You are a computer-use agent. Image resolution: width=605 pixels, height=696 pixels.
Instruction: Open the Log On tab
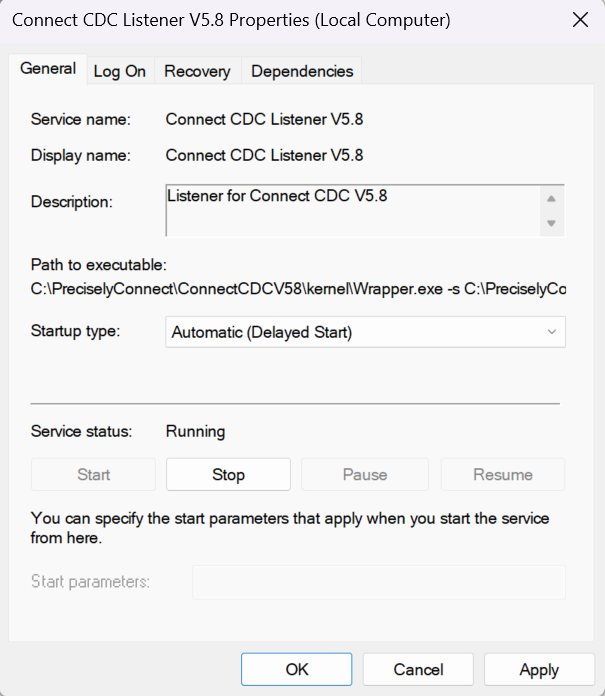tap(120, 71)
